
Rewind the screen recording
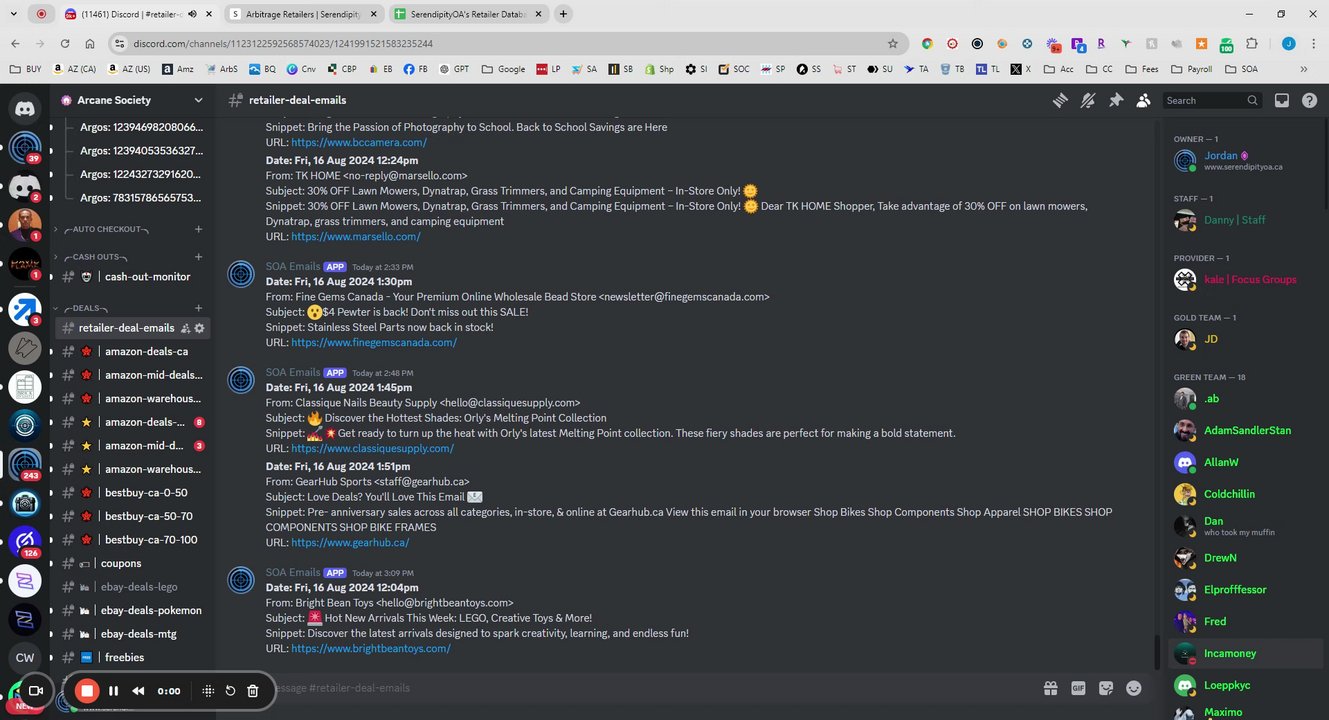point(138,691)
